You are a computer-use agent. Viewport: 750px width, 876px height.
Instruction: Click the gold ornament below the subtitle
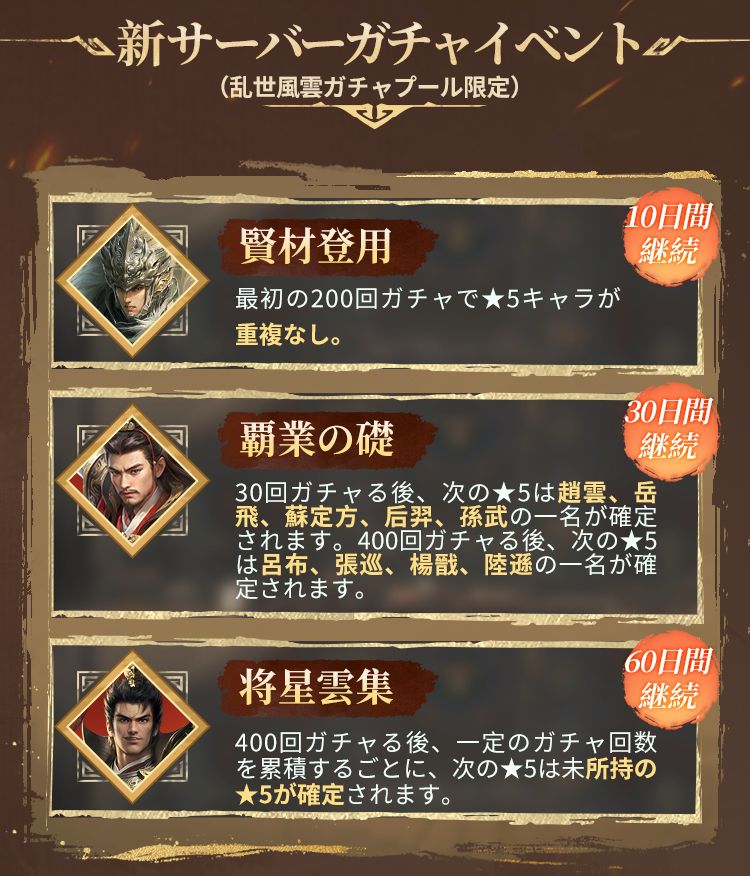point(375,115)
